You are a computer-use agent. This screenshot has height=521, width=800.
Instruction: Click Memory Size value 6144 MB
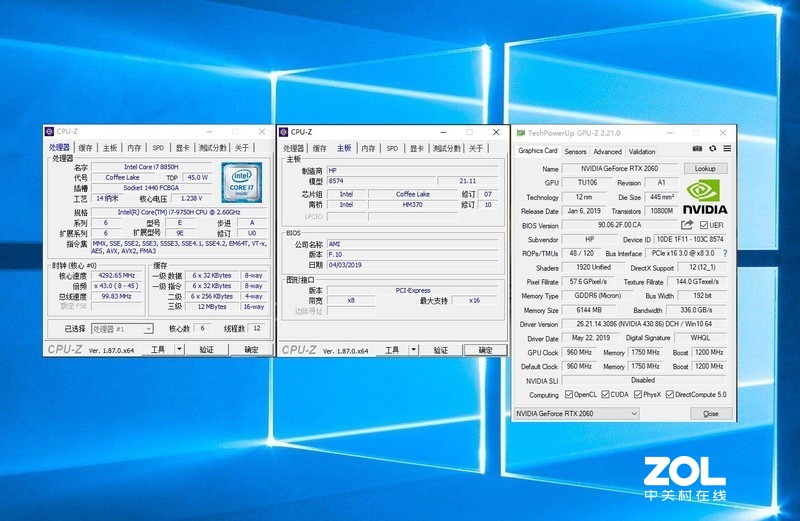[589, 310]
